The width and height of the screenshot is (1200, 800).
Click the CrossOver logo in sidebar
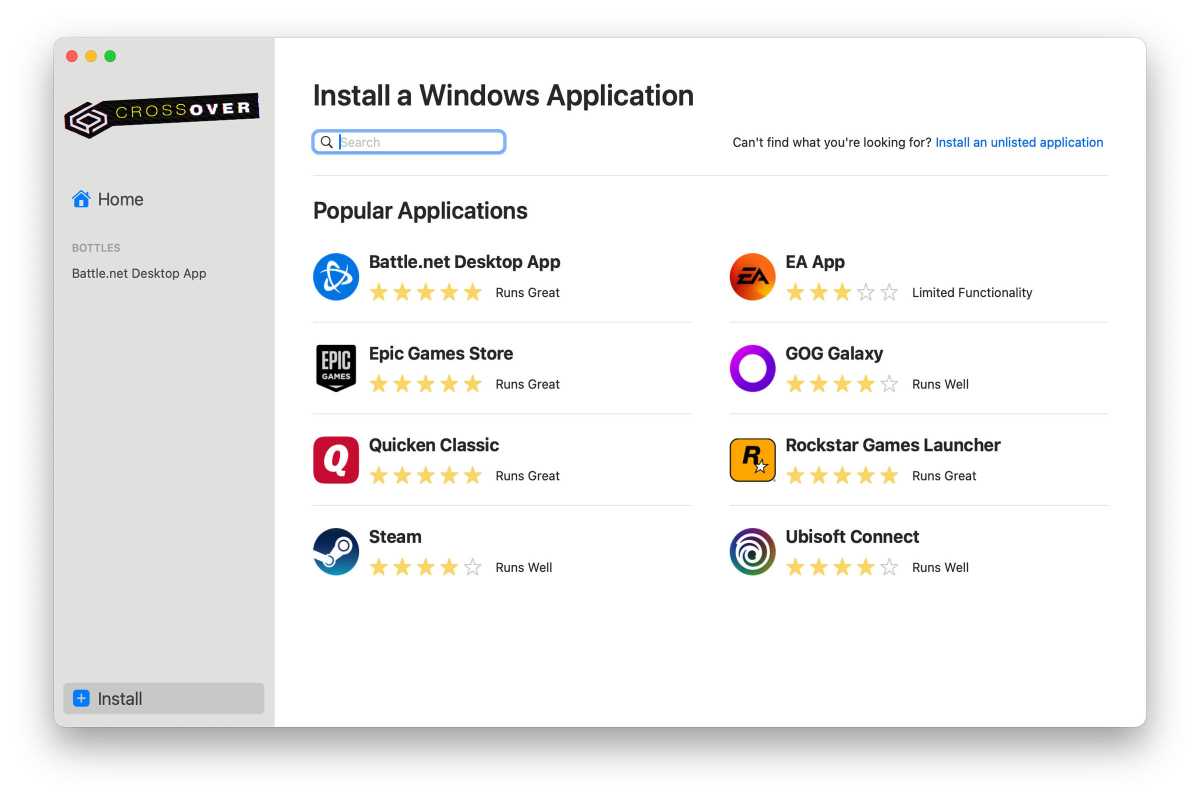162,114
